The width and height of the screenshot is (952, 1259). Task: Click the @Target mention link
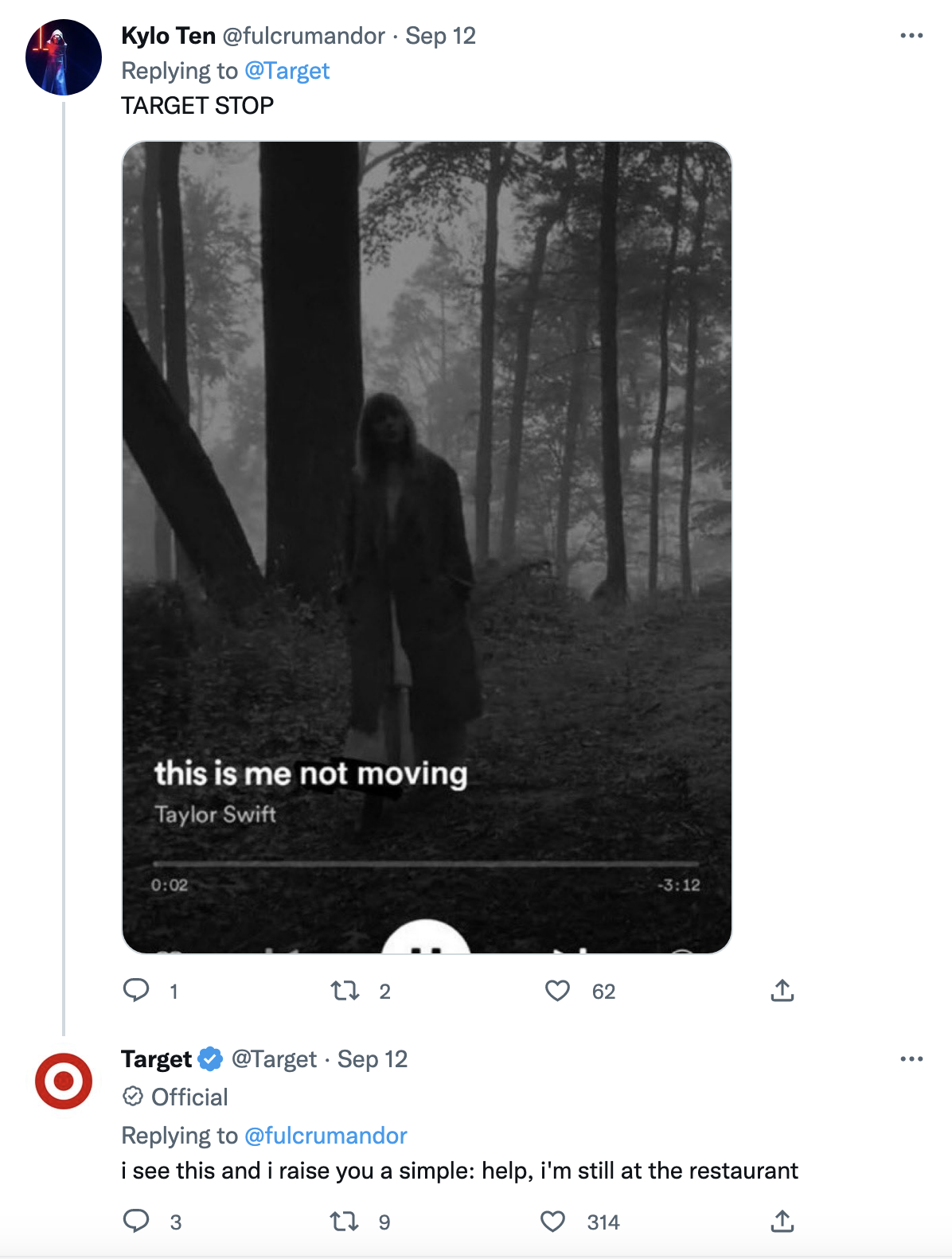click(287, 71)
